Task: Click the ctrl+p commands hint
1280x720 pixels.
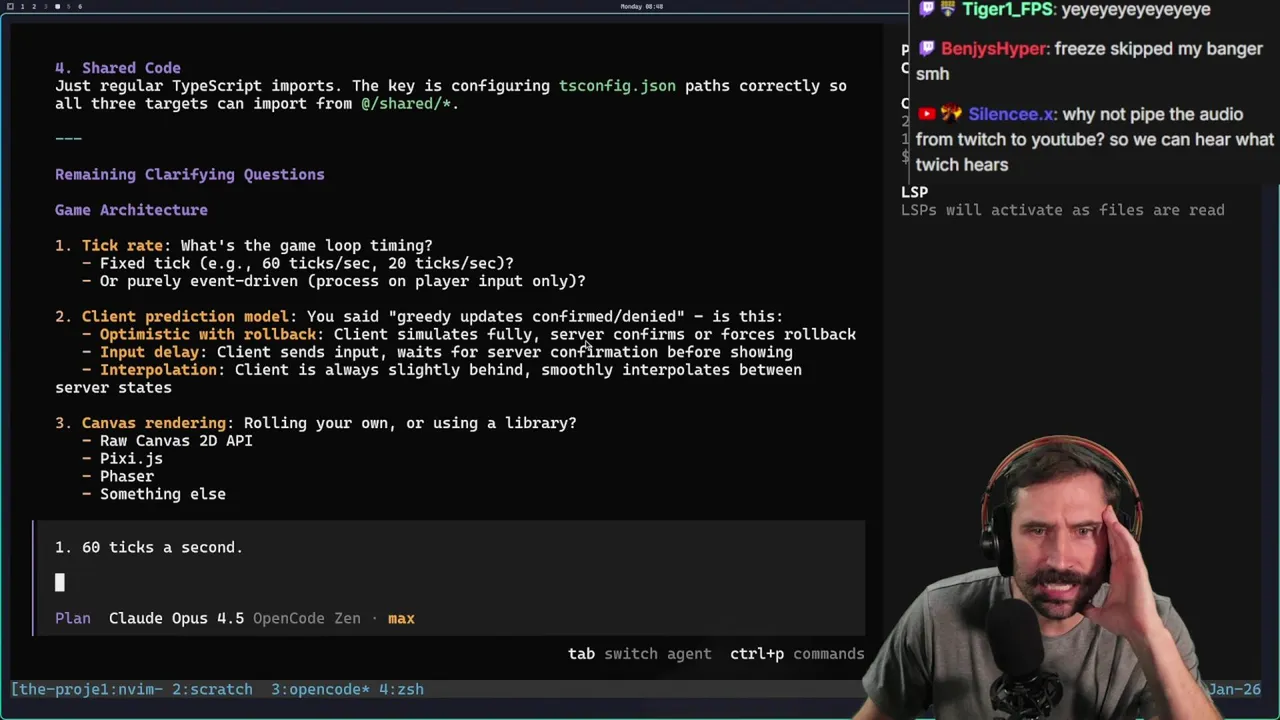Action: 797,654
